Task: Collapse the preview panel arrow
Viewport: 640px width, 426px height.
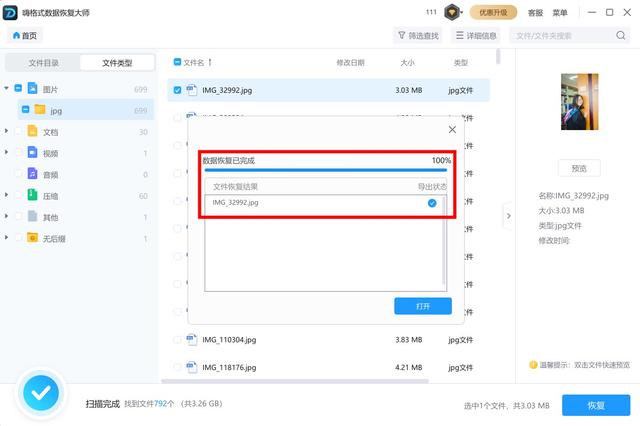Action: tap(508, 216)
